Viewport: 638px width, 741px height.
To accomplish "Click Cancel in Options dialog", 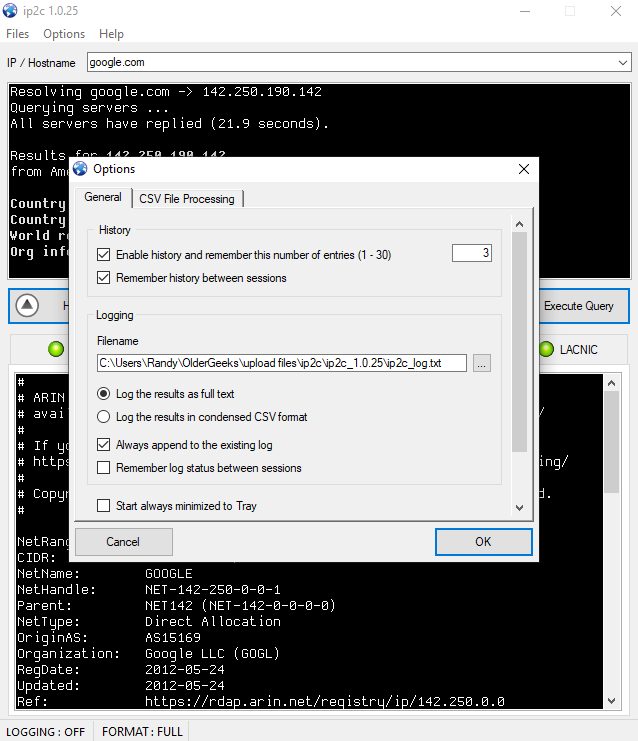I will point(123,542).
